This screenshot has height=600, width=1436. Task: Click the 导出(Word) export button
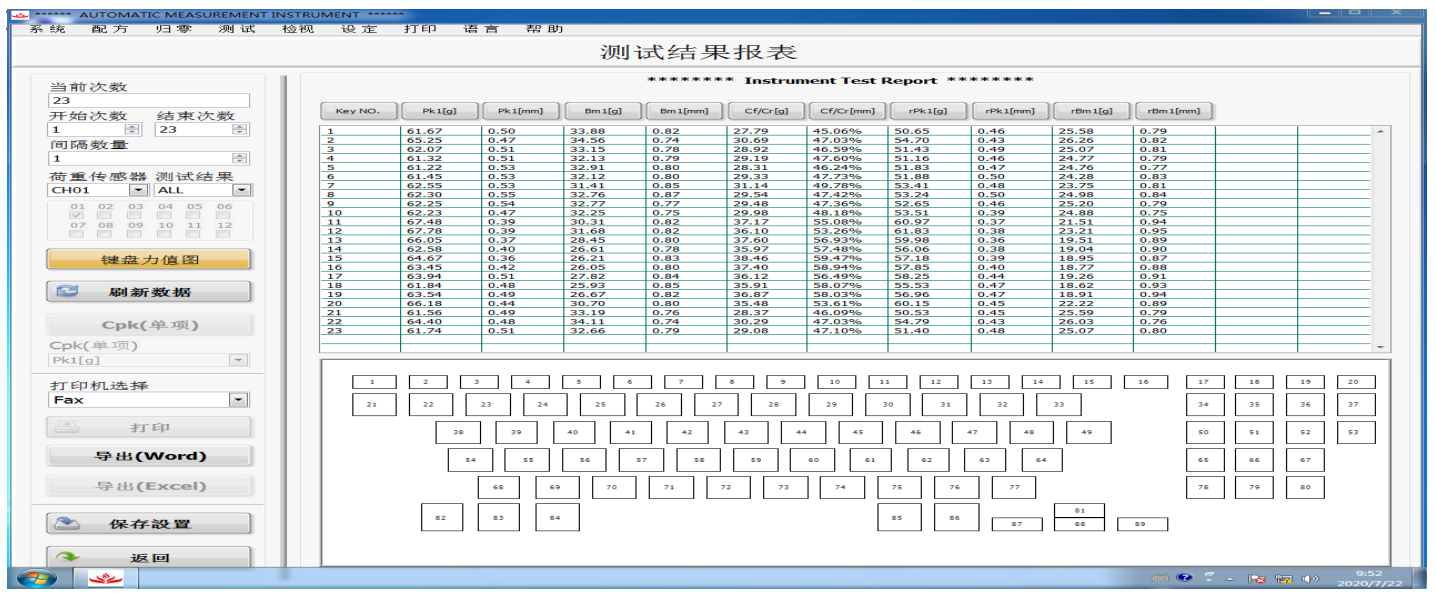point(149,456)
